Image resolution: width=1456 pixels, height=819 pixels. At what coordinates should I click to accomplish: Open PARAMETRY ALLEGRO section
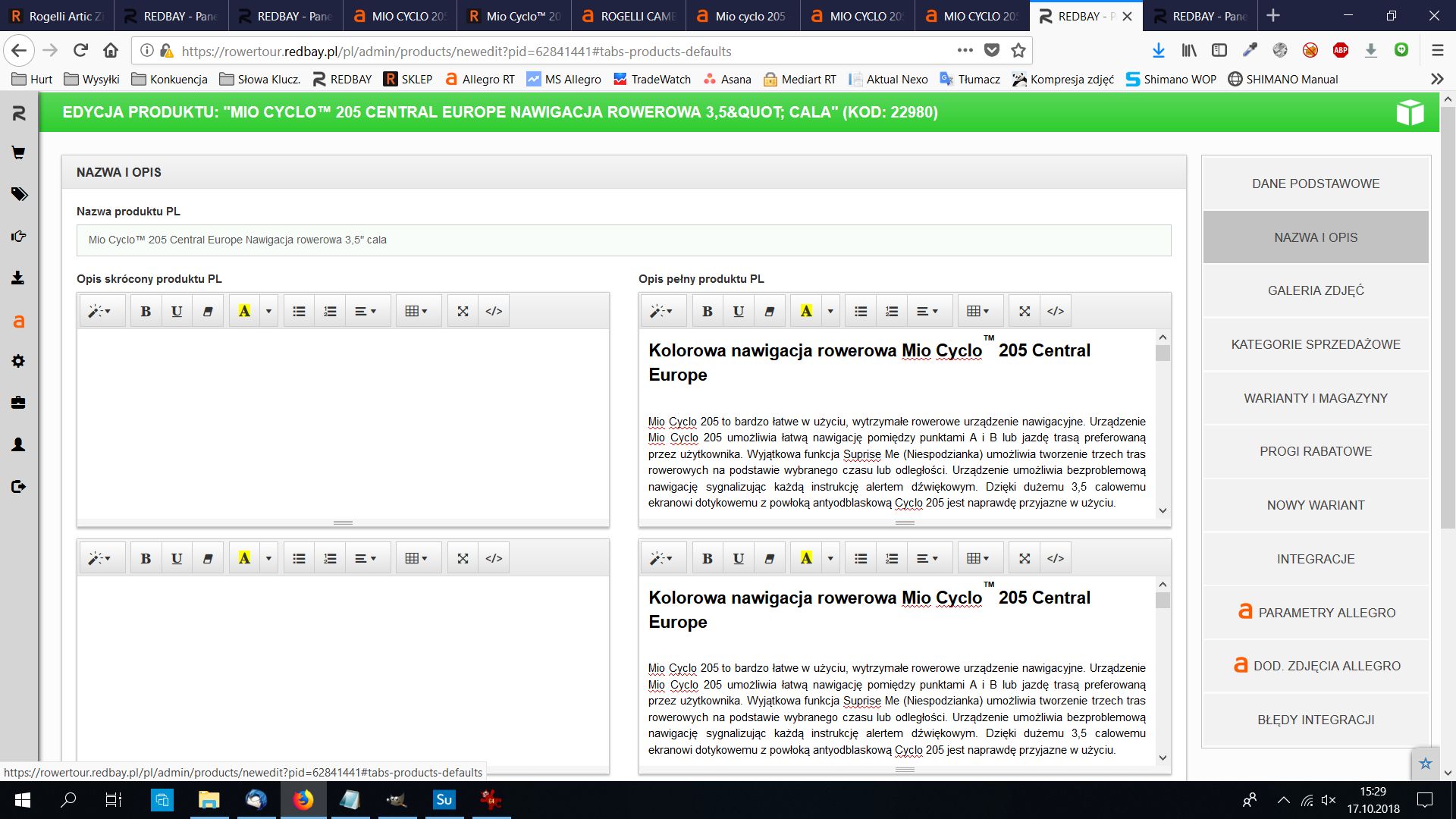click(x=1315, y=613)
